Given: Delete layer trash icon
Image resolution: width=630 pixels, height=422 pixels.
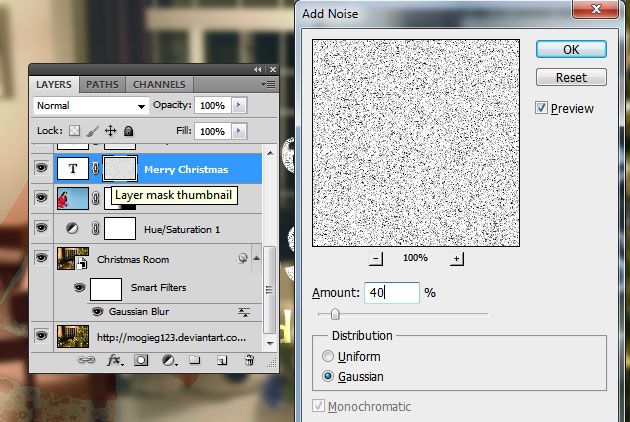Looking at the screenshot, I should click(x=249, y=360).
